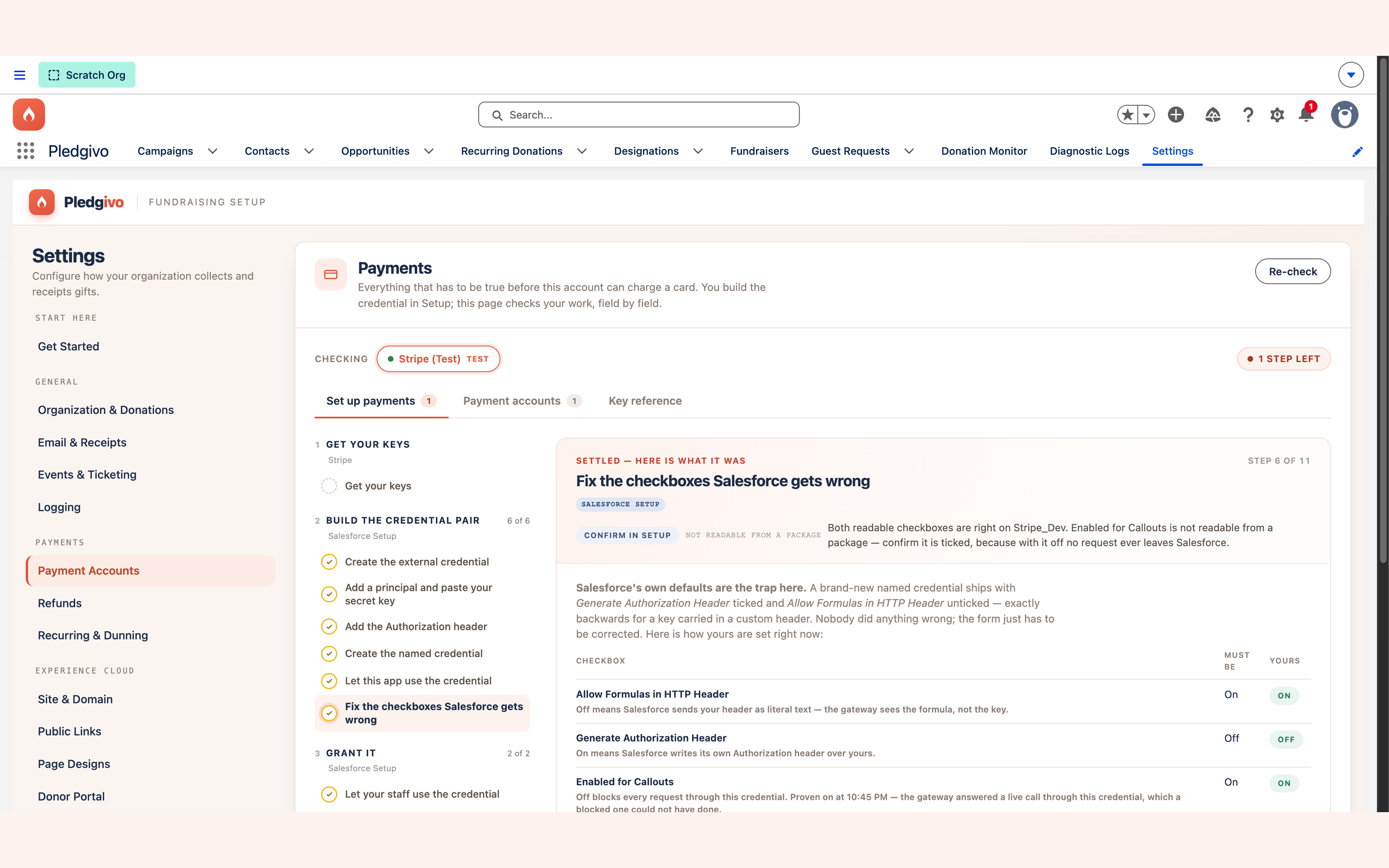This screenshot has height=868, width=1389.
Task: Open the Favorites list dropdown arrow
Action: [1146, 115]
